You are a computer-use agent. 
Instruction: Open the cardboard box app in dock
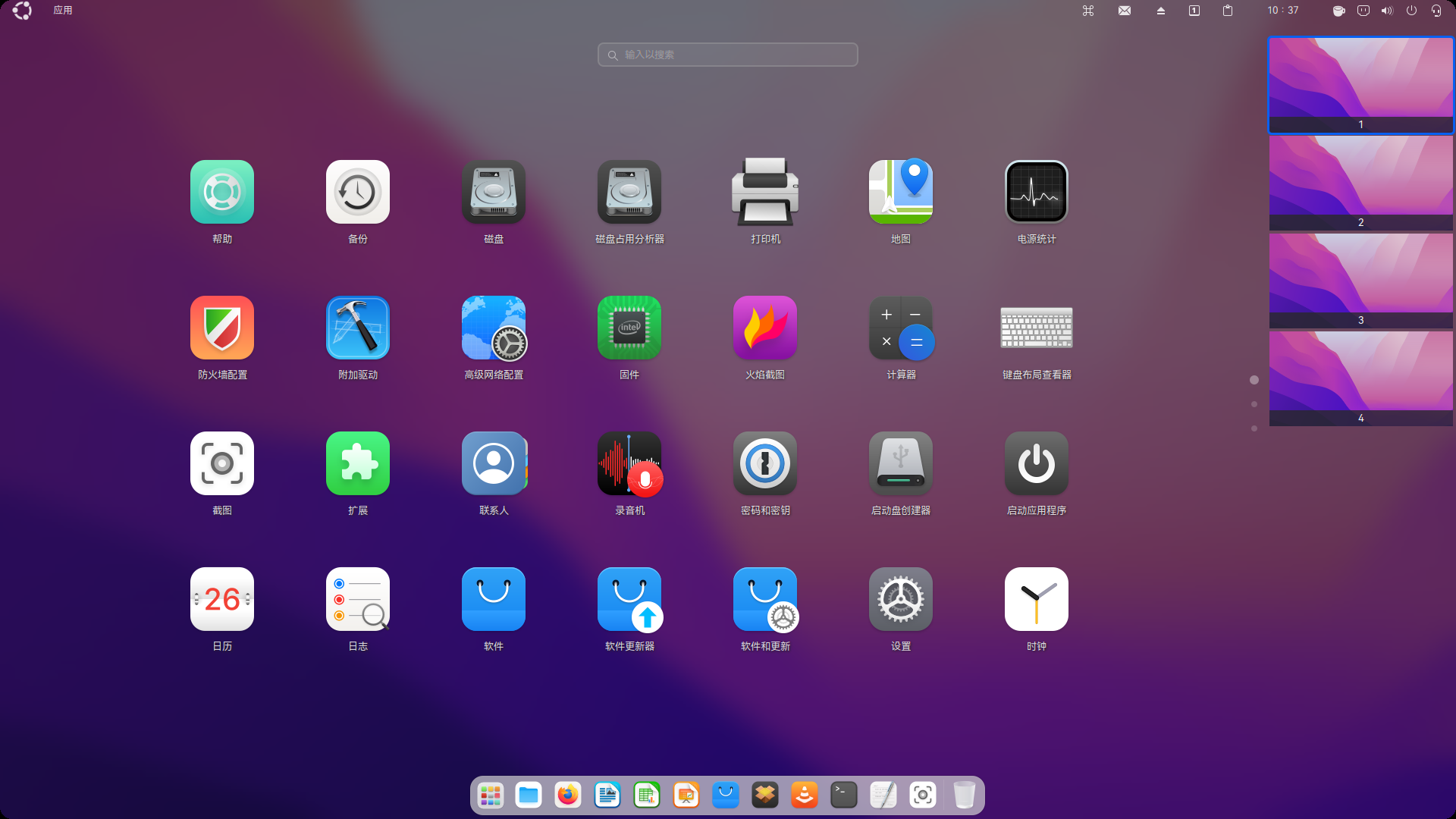765,795
